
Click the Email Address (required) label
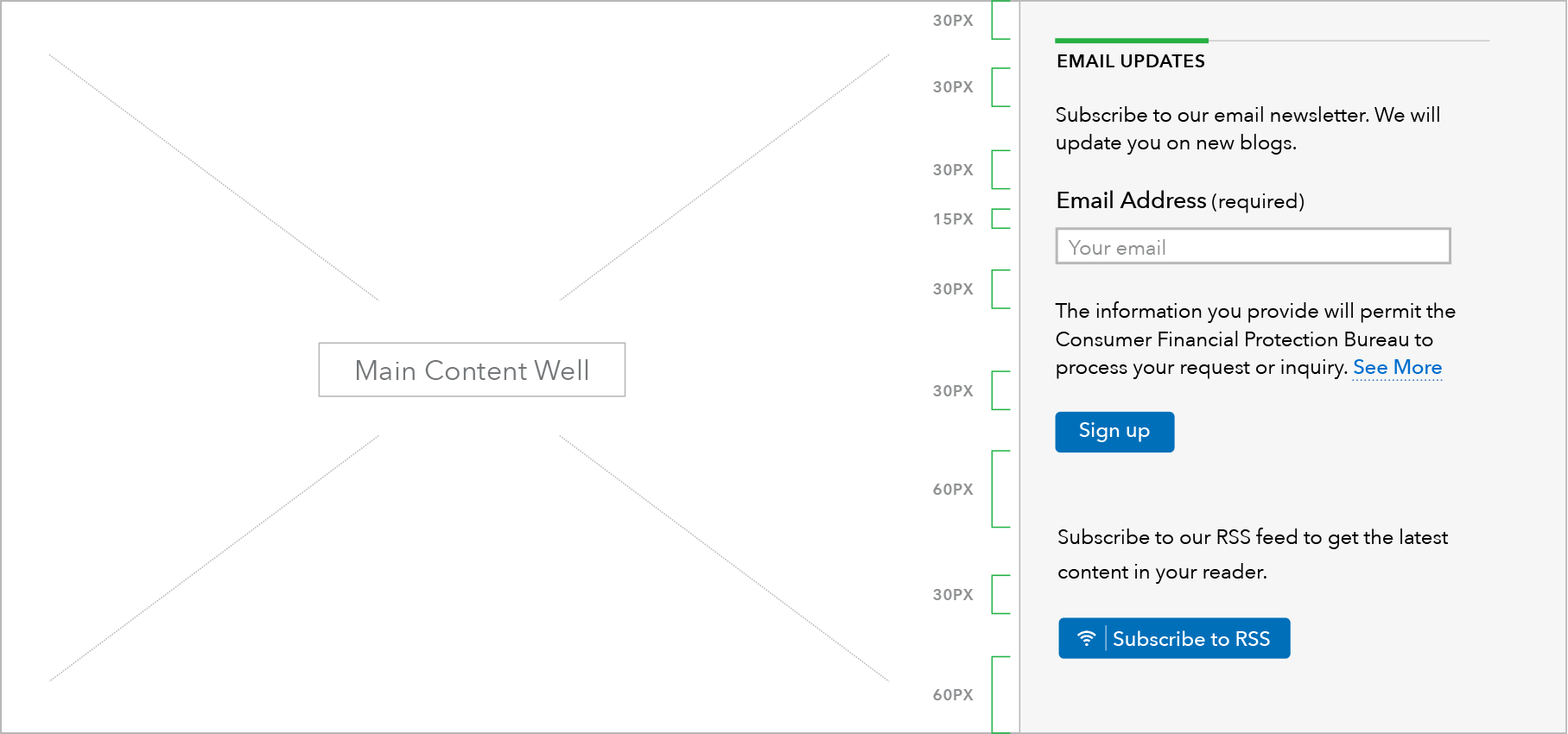(x=1180, y=200)
